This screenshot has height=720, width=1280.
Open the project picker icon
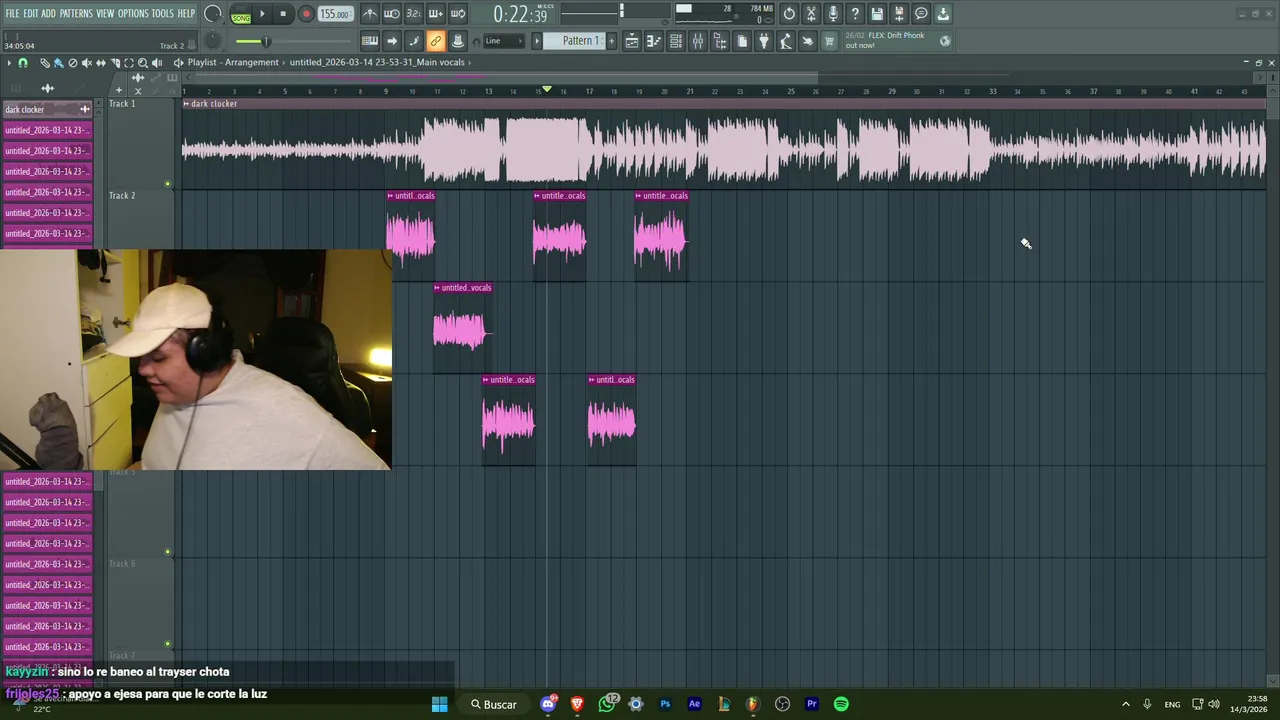point(742,41)
